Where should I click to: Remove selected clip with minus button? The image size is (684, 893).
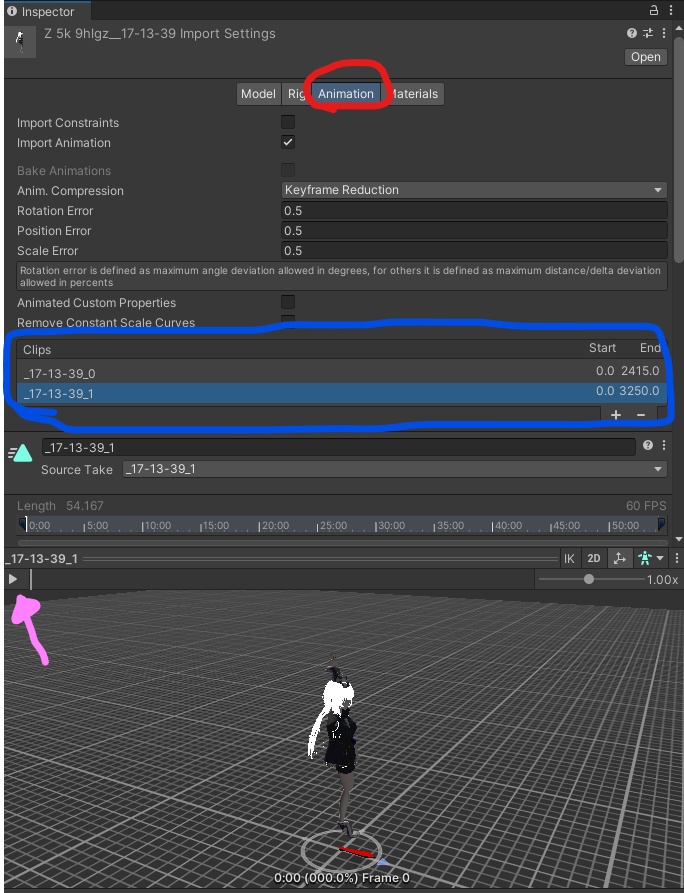pos(641,415)
